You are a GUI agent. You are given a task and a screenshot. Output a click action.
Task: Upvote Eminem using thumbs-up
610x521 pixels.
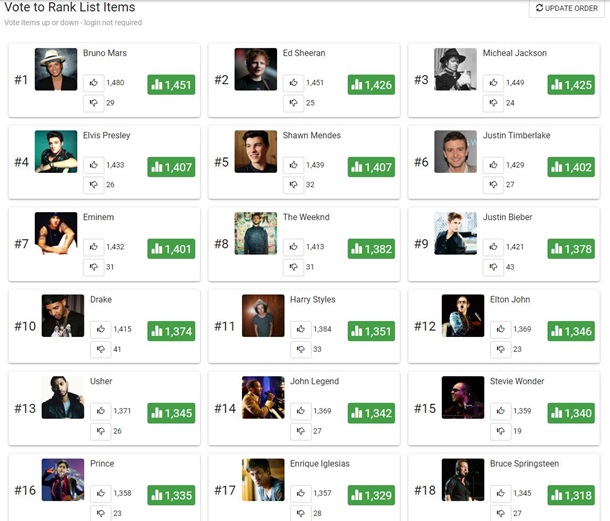(93, 247)
